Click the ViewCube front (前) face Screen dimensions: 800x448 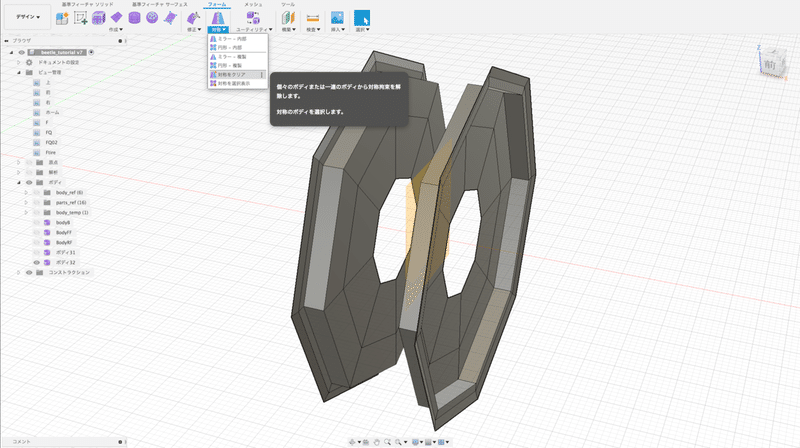(x=770, y=65)
